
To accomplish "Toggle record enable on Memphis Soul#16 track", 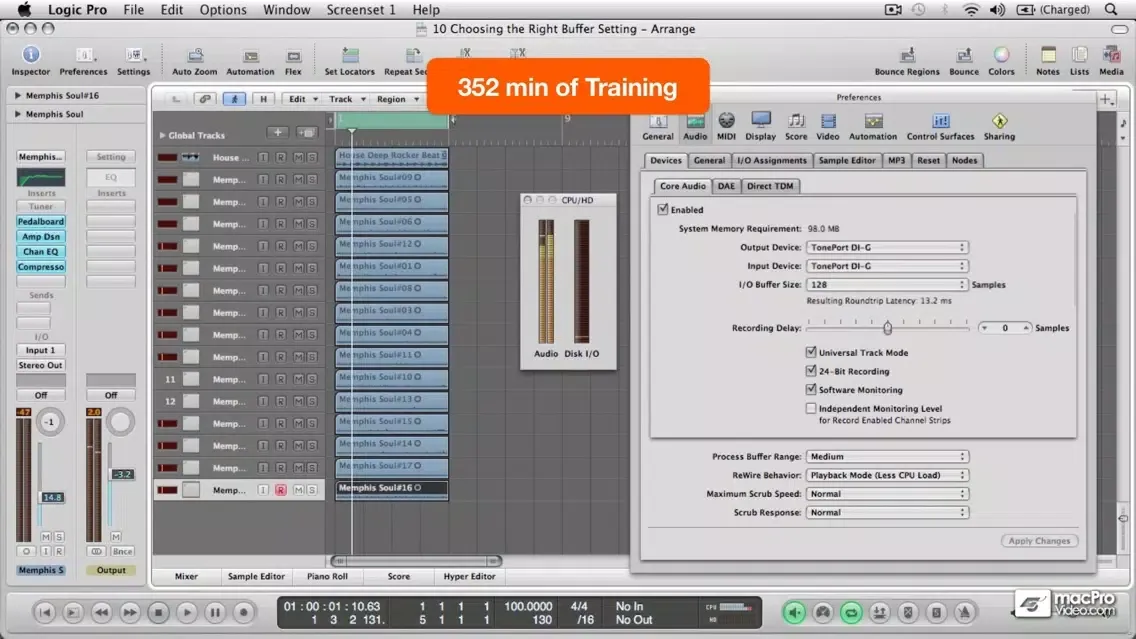I will click(x=280, y=490).
